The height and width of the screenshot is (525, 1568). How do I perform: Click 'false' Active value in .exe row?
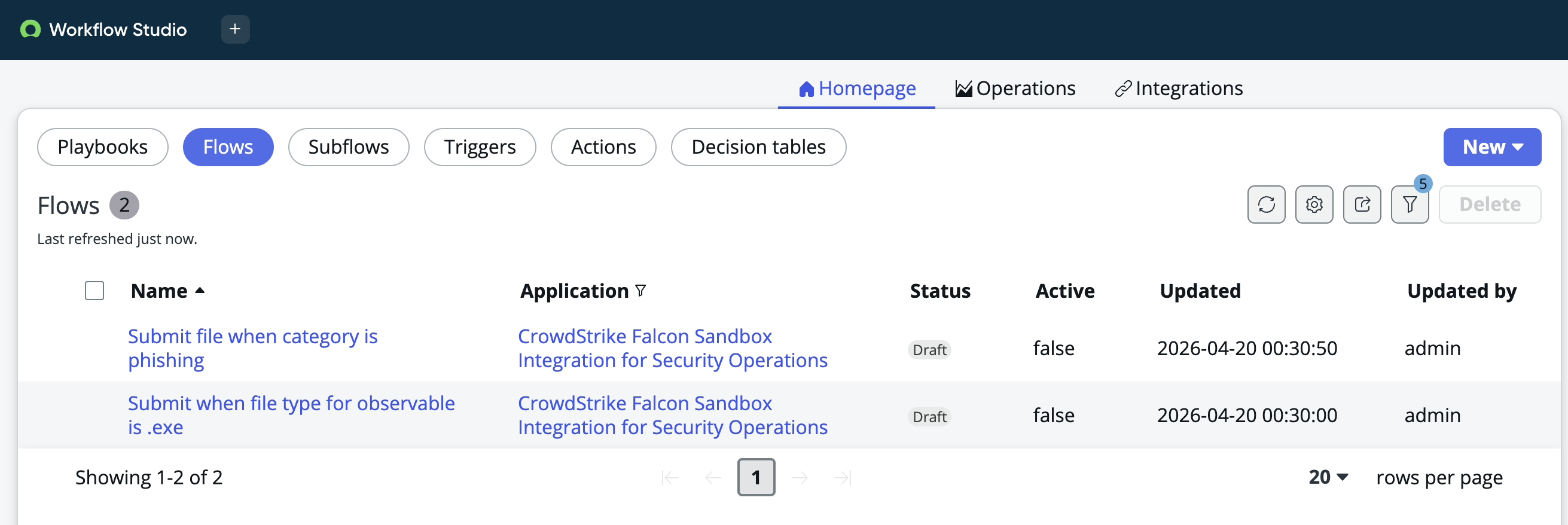1054,416
